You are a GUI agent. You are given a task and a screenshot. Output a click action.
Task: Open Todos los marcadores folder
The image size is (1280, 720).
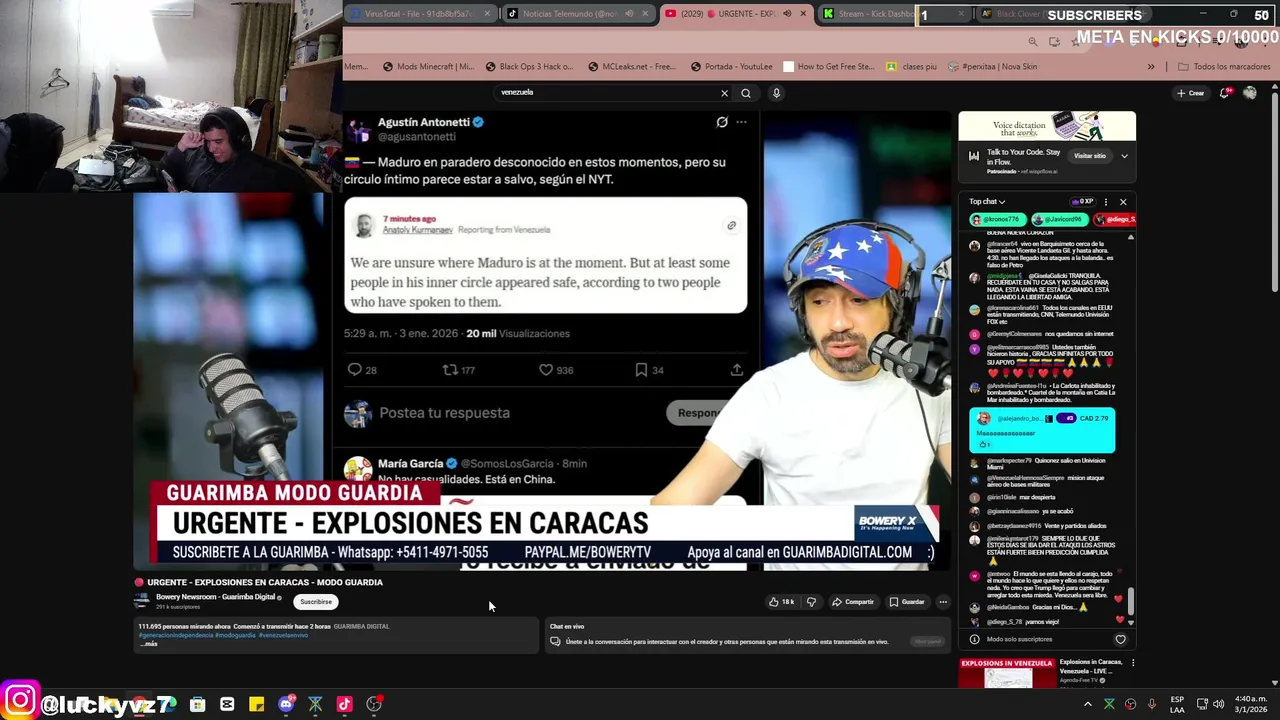[x=1224, y=67]
